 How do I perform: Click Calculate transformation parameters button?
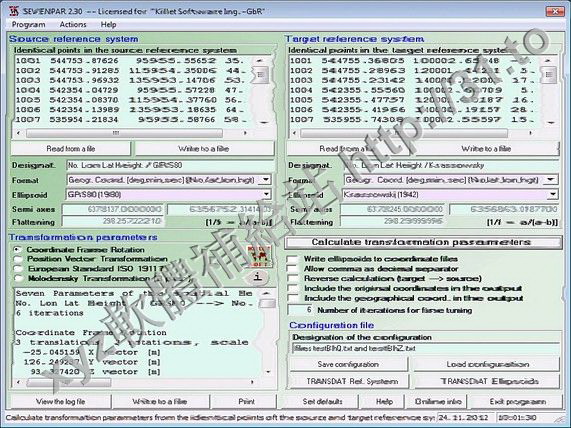(423, 242)
